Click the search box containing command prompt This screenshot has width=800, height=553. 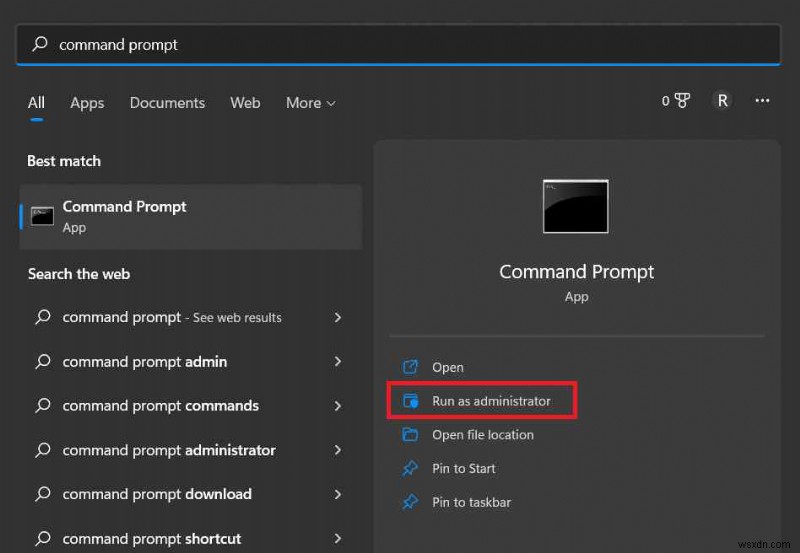[400, 45]
